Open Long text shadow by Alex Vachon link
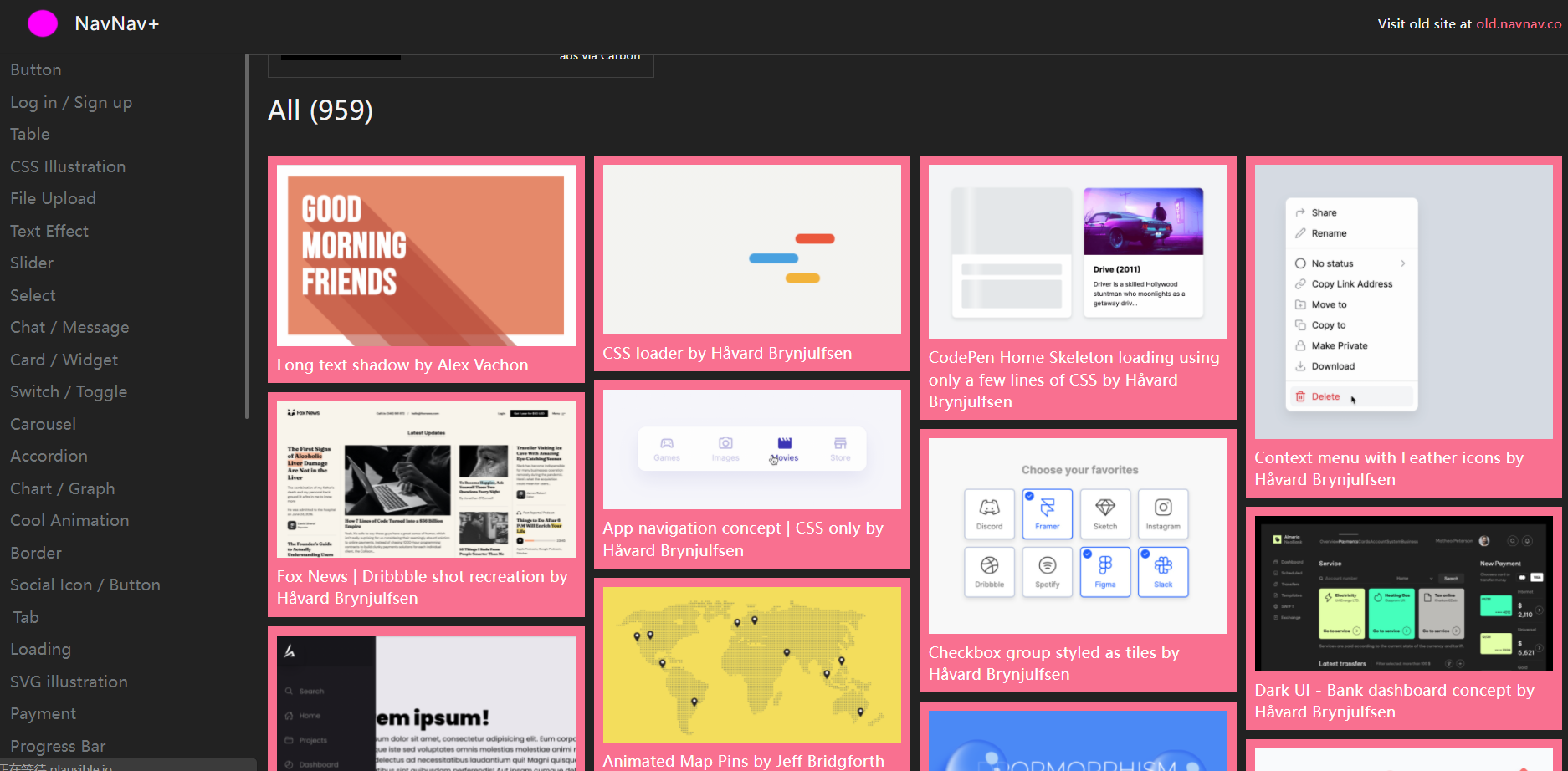The image size is (1568, 771). click(x=402, y=365)
